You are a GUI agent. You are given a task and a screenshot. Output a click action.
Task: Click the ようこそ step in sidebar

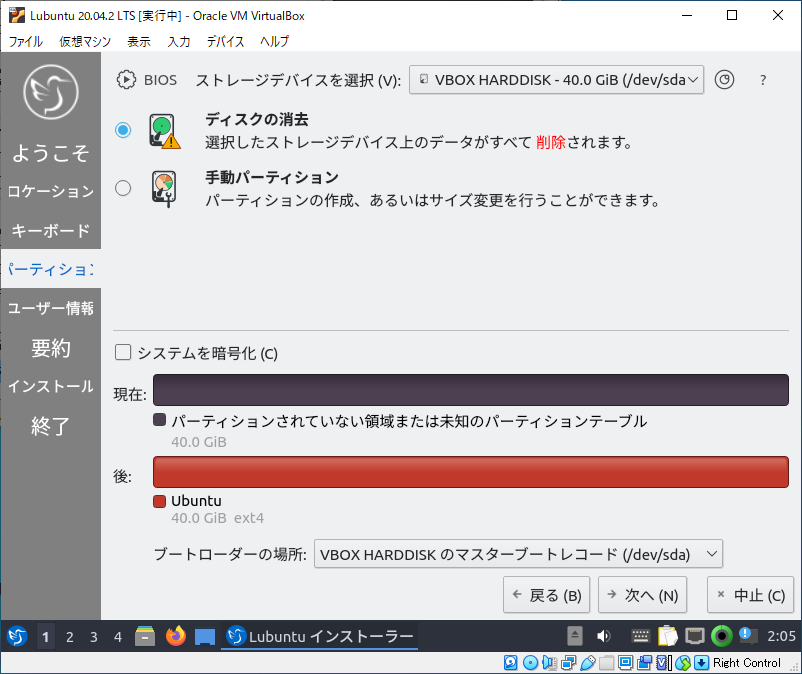[51, 152]
